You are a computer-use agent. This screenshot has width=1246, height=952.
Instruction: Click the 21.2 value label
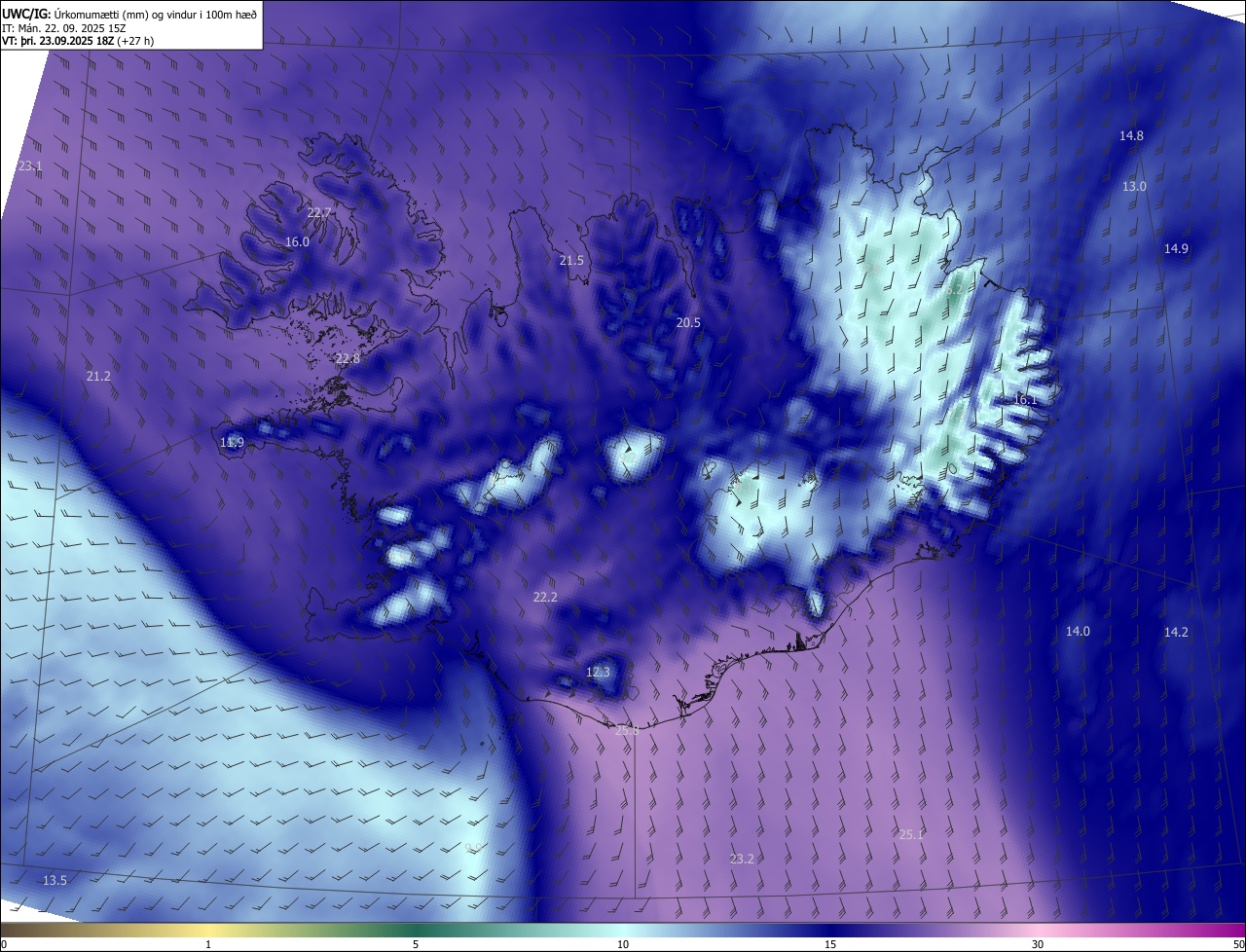click(98, 376)
